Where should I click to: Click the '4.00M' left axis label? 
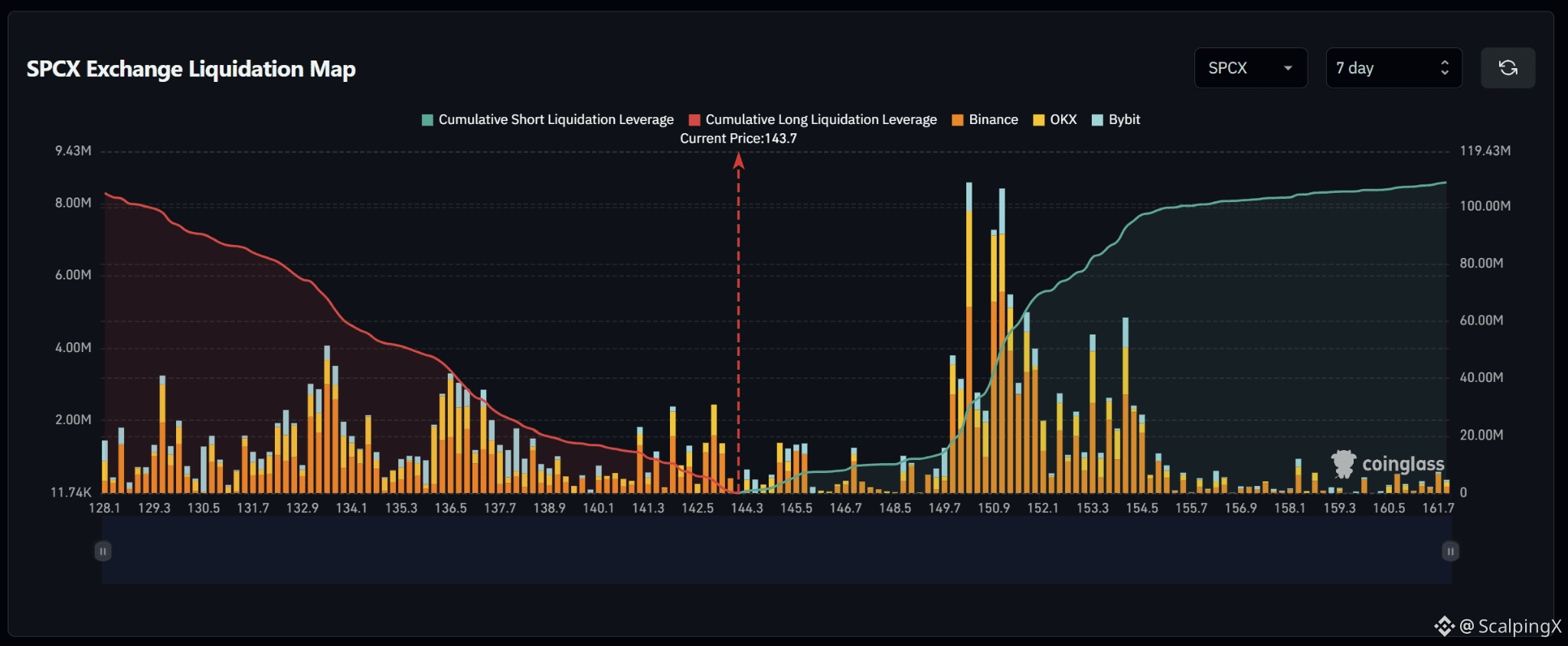[x=73, y=347]
